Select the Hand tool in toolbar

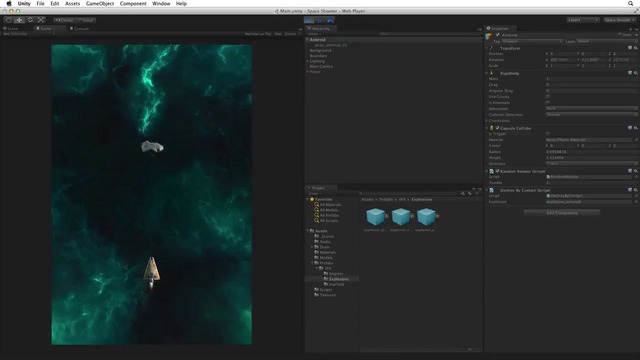[9, 20]
